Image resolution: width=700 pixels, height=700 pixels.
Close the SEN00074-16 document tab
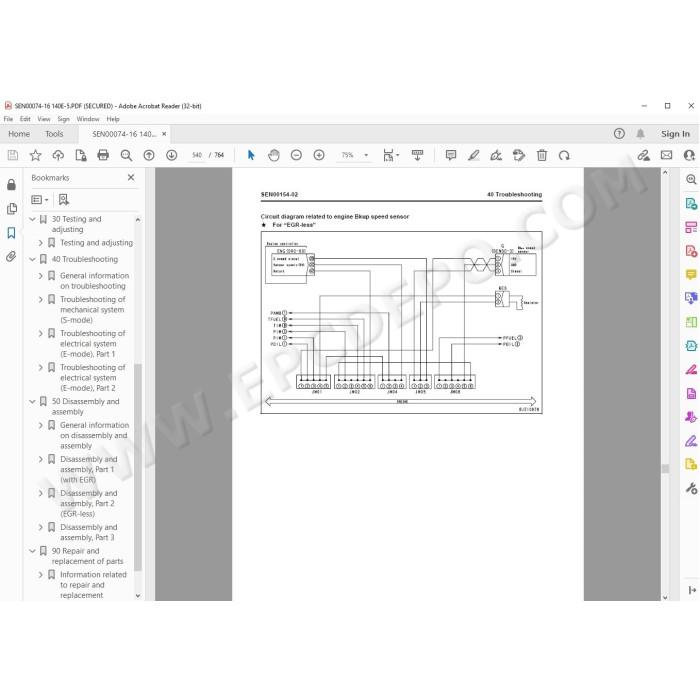click(164, 134)
